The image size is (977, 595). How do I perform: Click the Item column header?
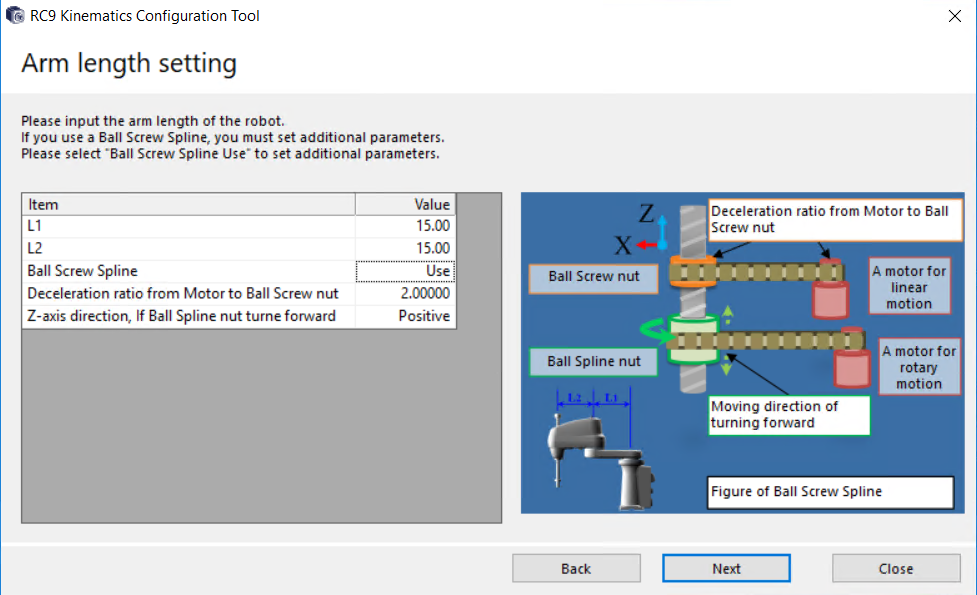click(188, 204)
